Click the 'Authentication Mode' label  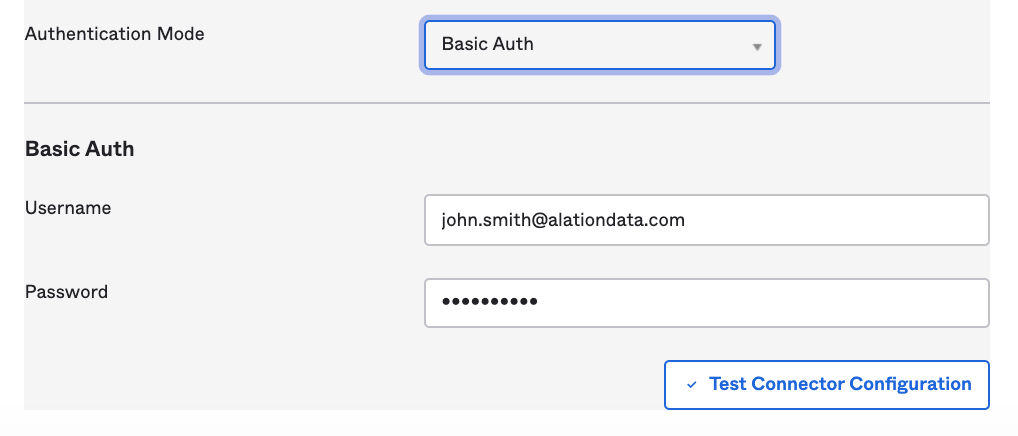coord(114,34)
